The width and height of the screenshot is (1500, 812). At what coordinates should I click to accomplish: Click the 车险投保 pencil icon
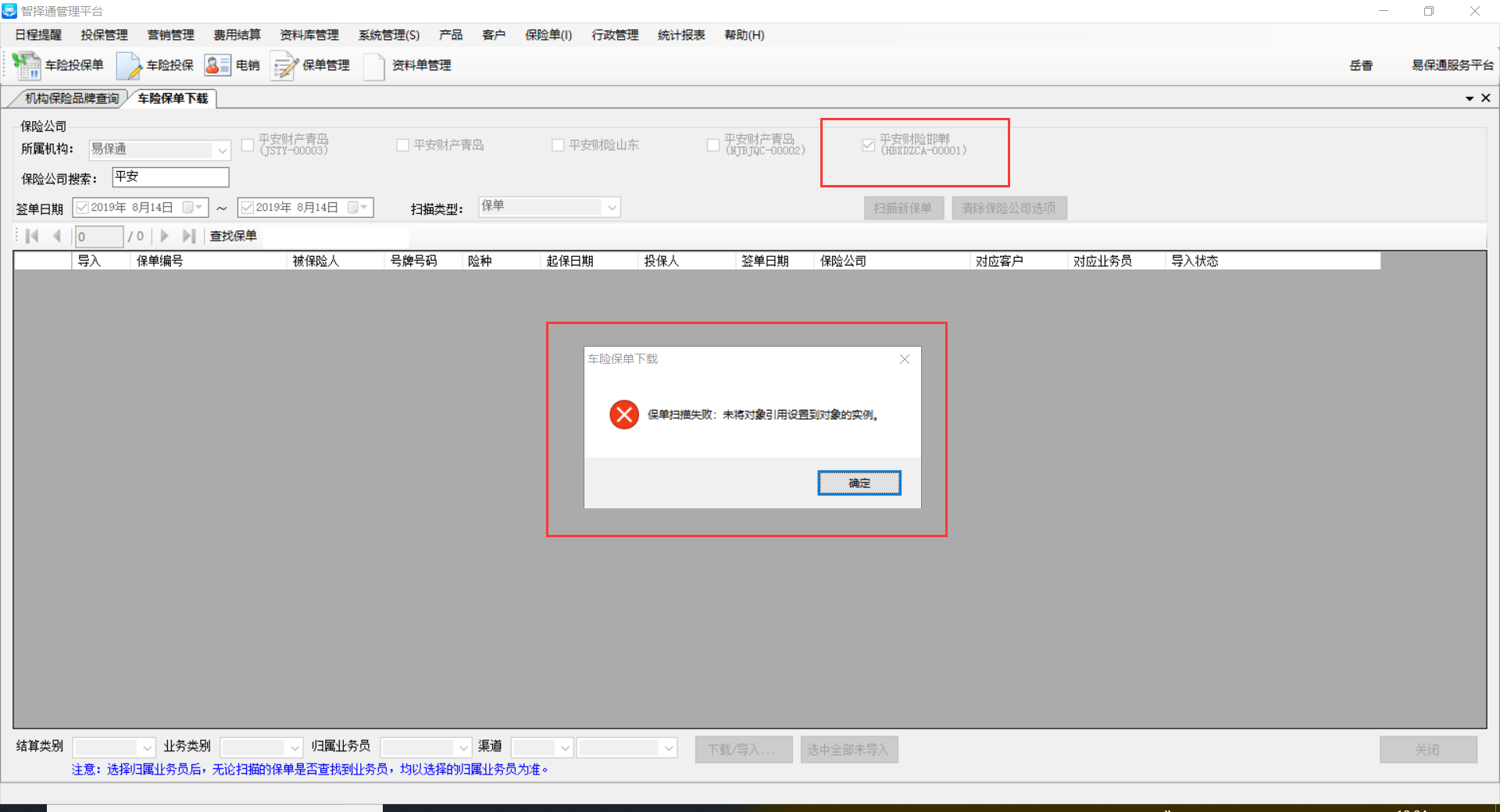(128, 66)
